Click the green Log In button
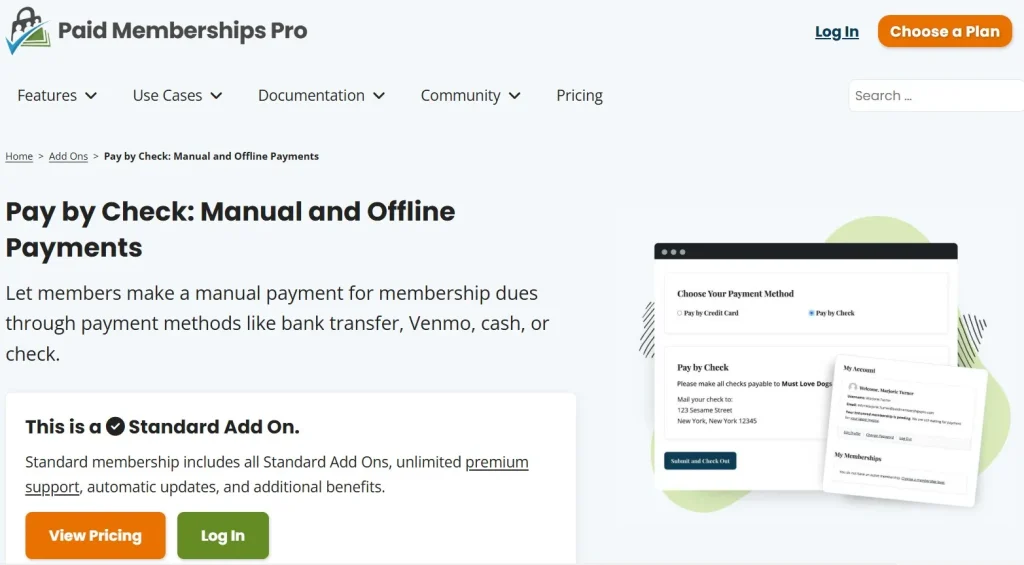The width and height of the screenshot is (1024, 565). pos(223,535)
